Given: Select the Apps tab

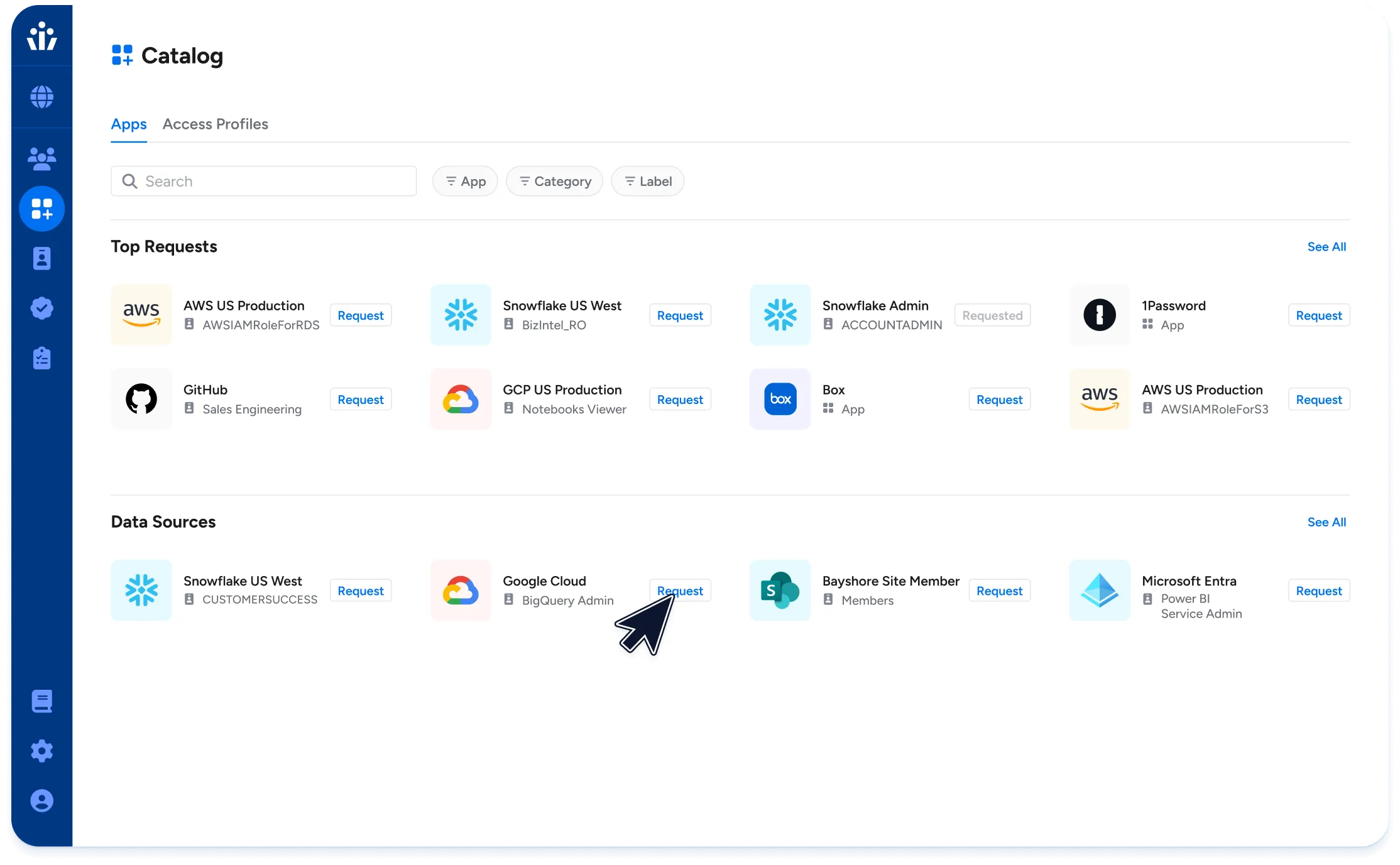Looking at the screenshot, I should (129, 124).
